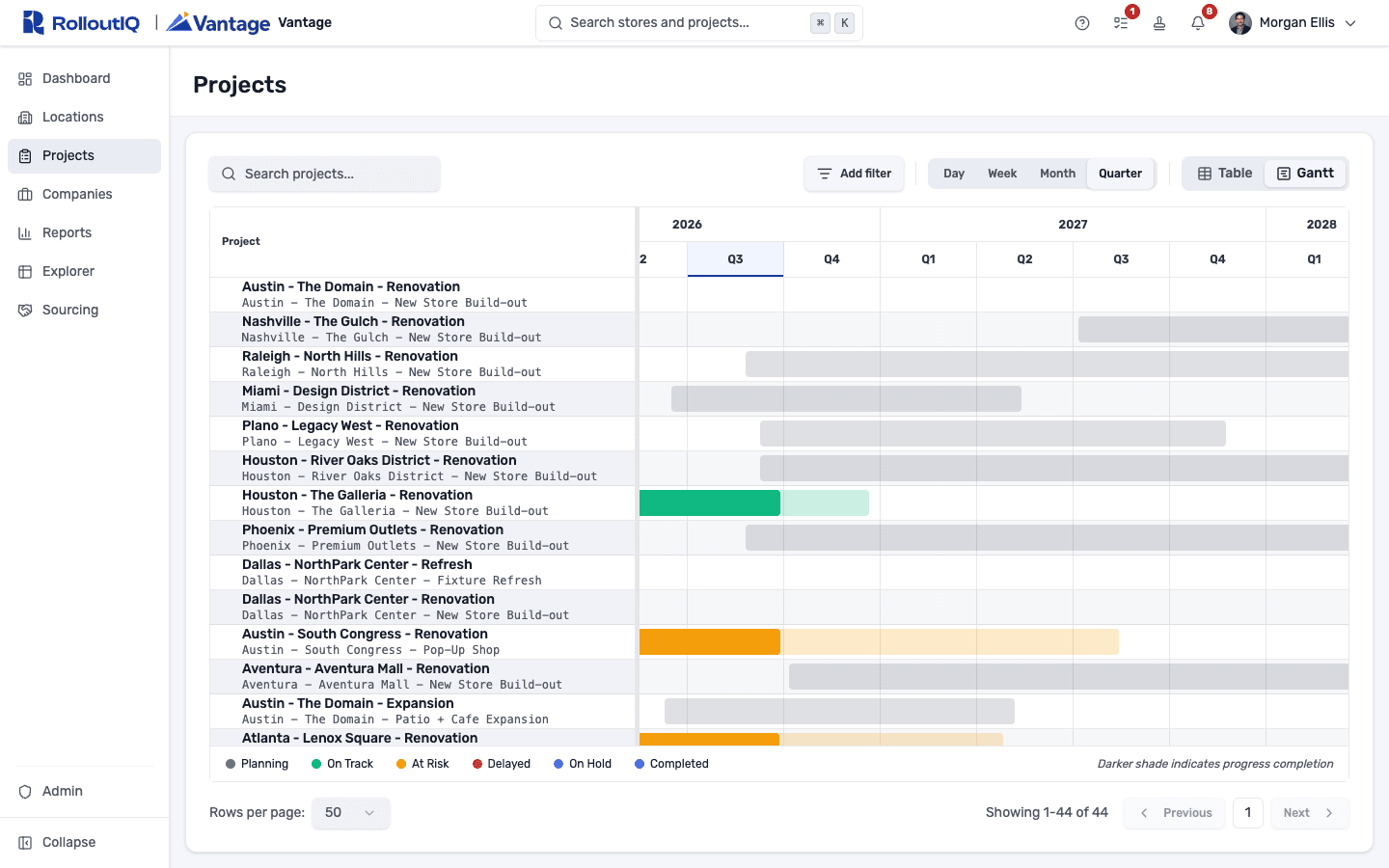Open the rows per page dropdown
Screen dimensions: 1389x868
pos(351,813)
